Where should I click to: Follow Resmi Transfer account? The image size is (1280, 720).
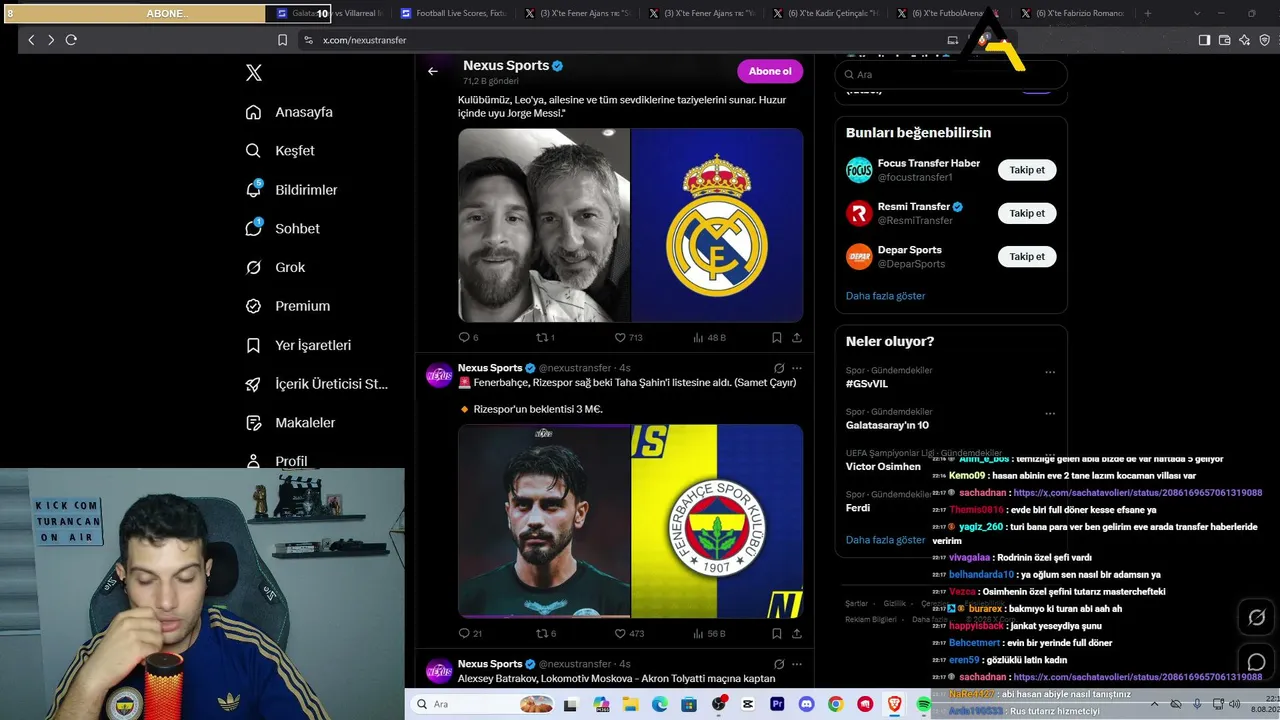(1027, 213)
